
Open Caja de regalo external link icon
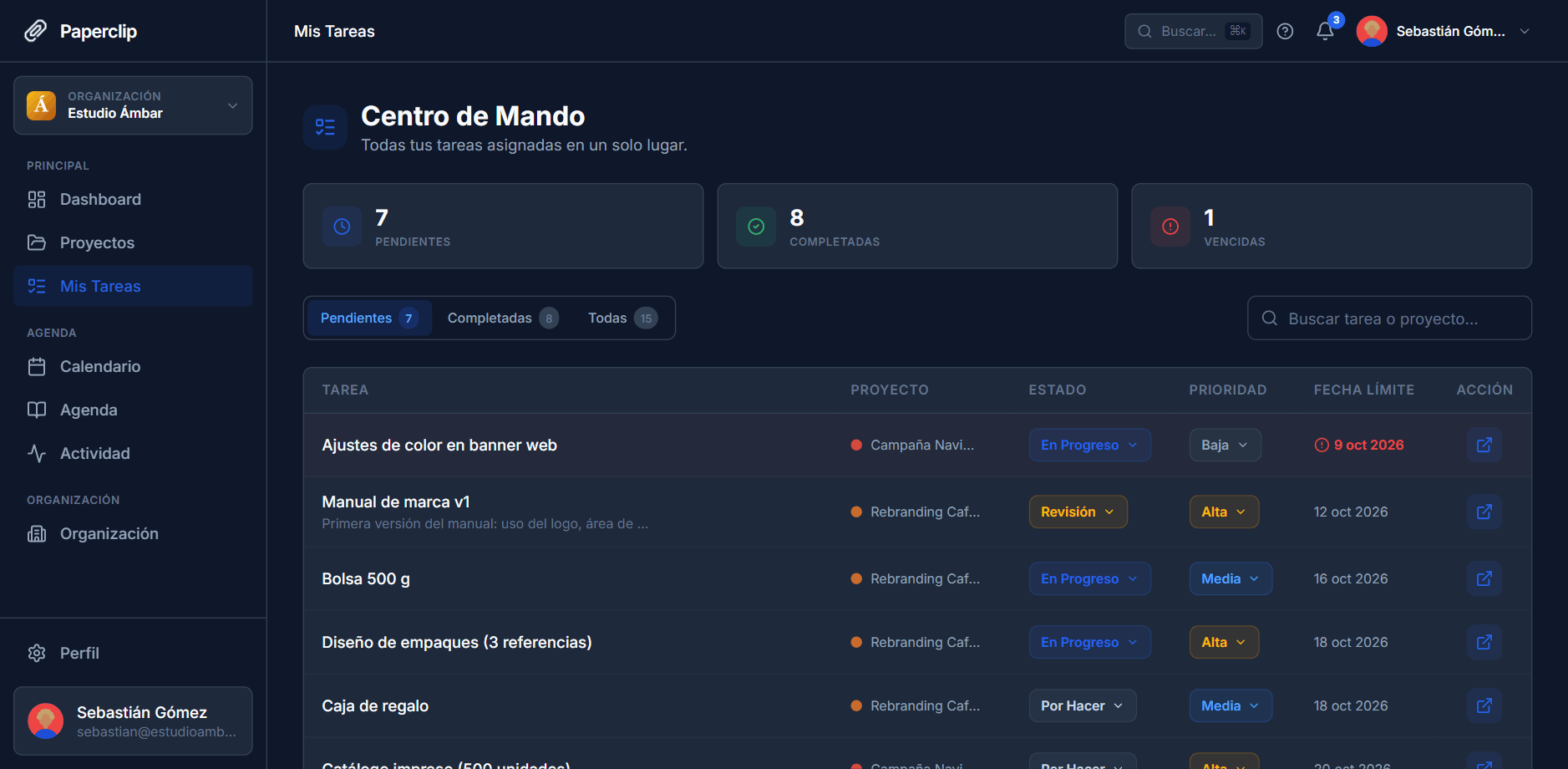(1484, 705)
